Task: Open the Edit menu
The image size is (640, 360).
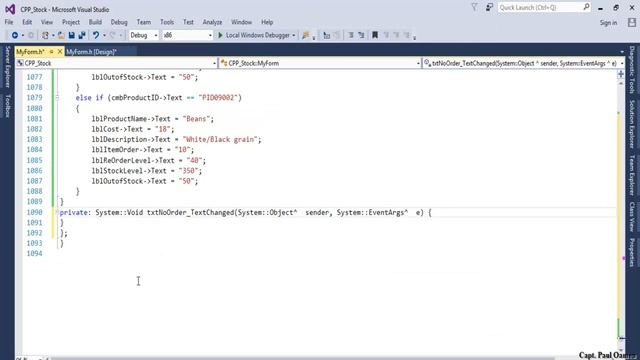Action: (27, 22)
